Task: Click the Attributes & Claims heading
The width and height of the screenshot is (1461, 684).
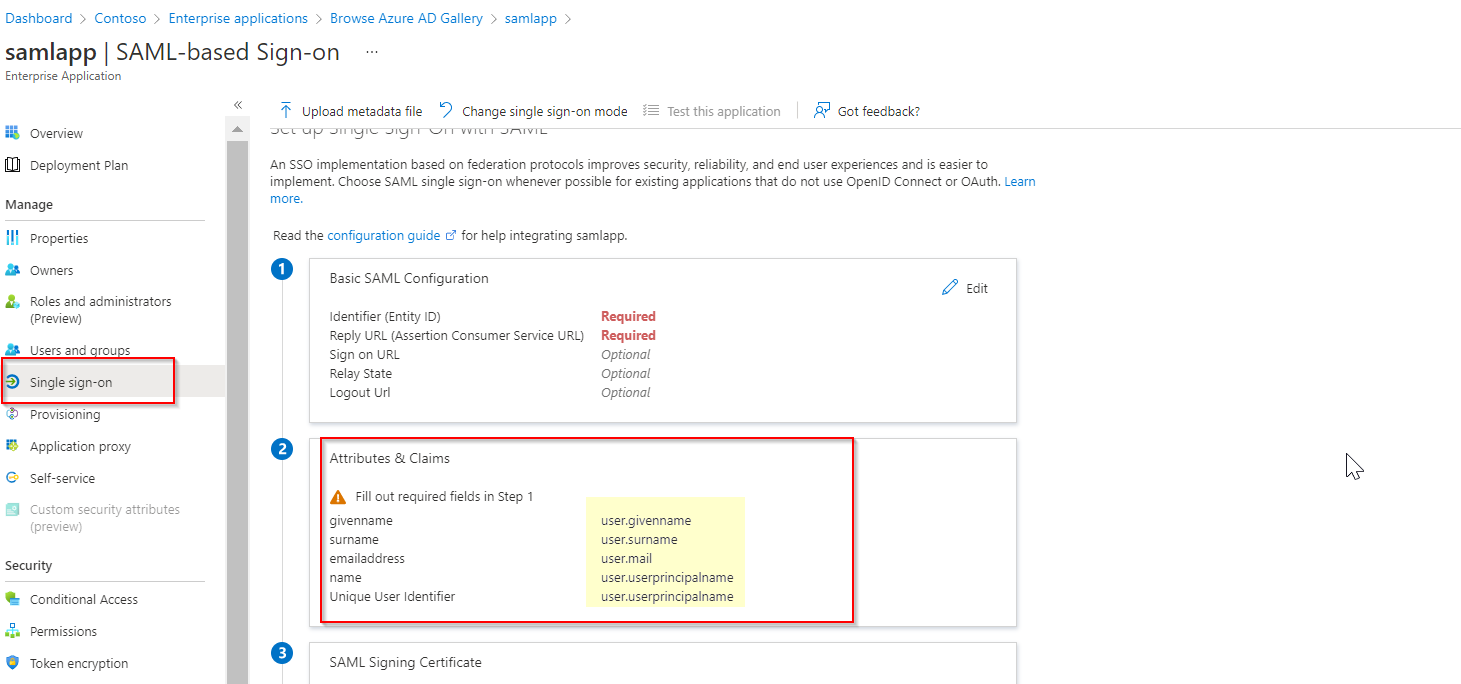Action: click(x=390, y=458)
